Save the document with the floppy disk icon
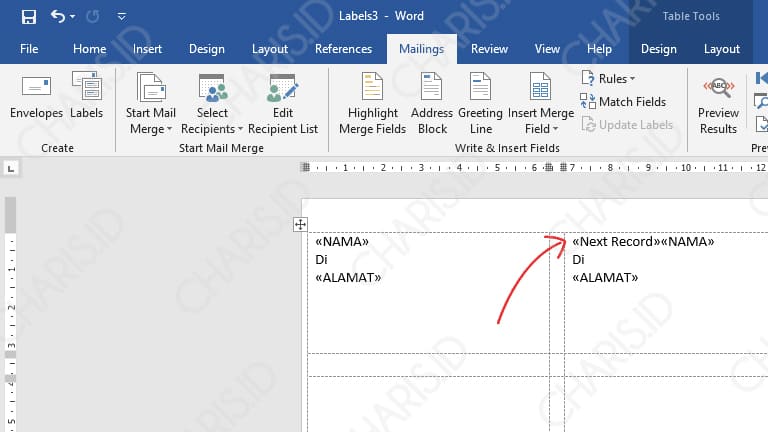Viewport: 768px width, 432px height. pyautogui.click(x=29, y=17)
